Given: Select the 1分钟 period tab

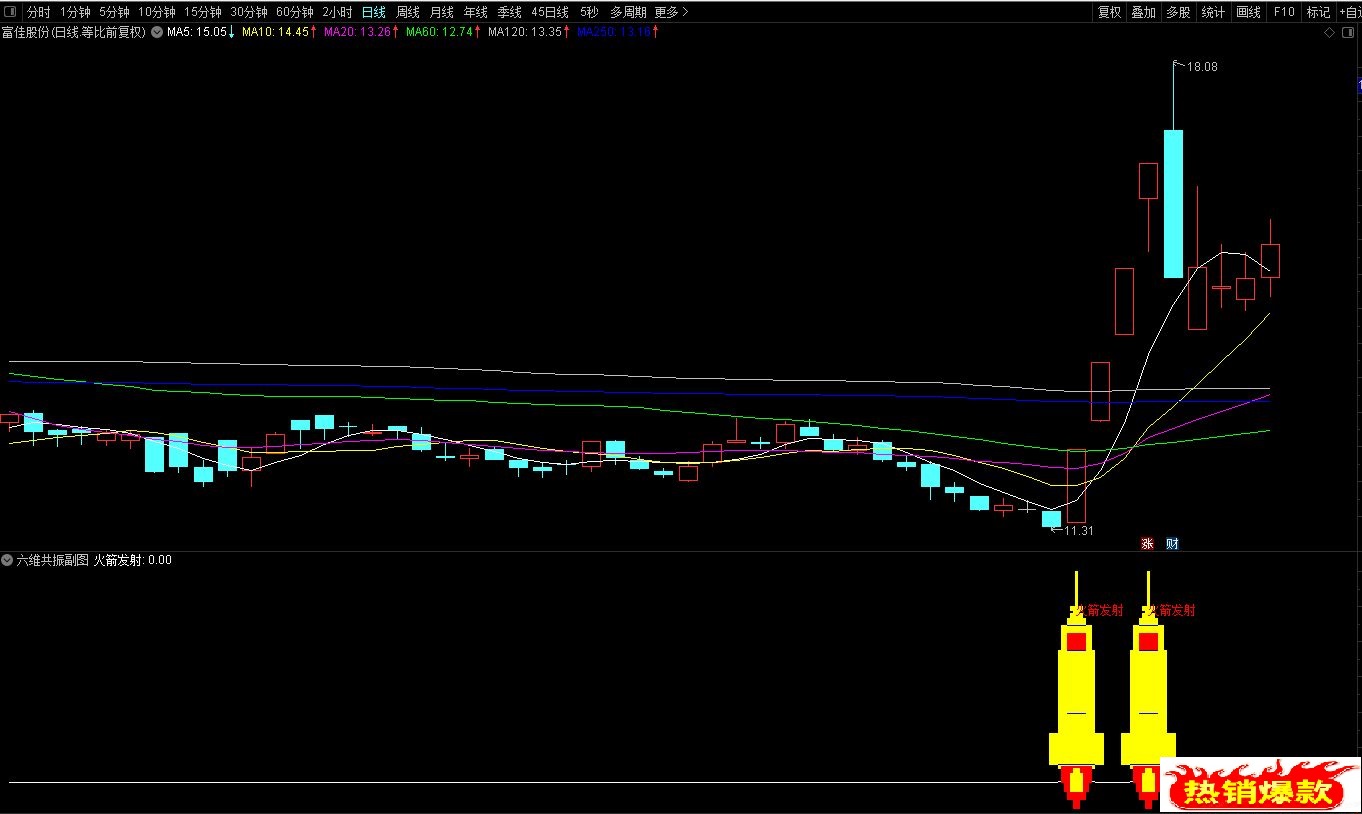Looking at the screenshot, I should [x=75, y=12].
